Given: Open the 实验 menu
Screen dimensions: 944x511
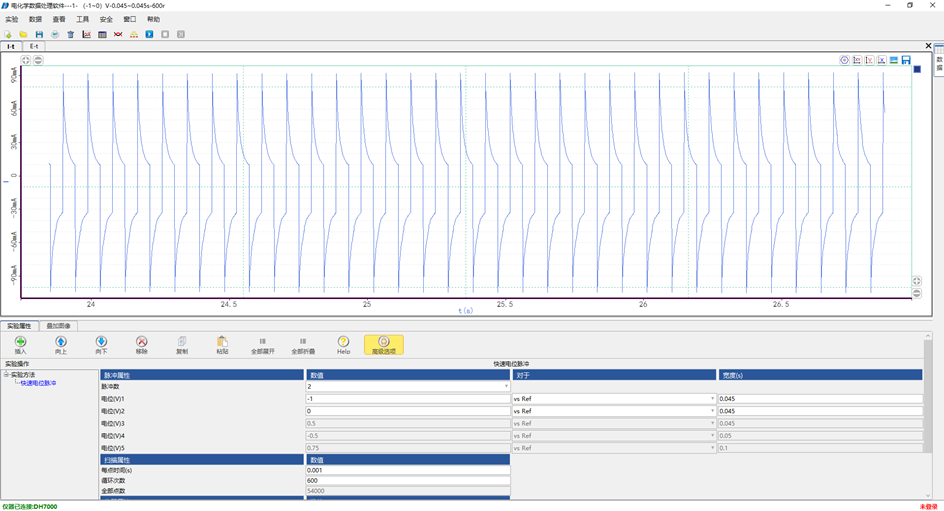Looking at the screenshot, I should (x=12, y=19).
